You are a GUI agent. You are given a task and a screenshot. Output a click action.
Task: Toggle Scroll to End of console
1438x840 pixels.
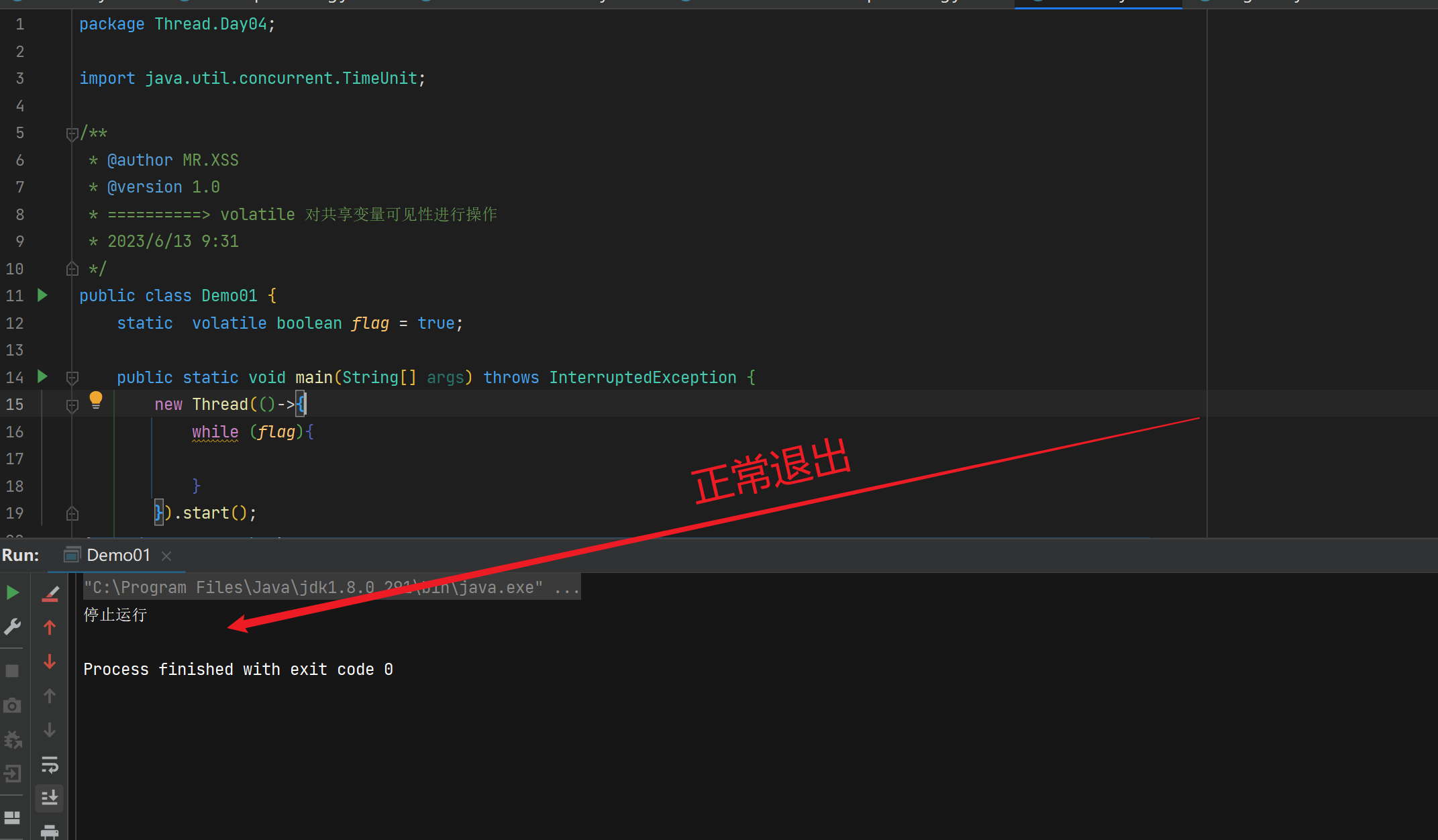[x=50, y=798]
